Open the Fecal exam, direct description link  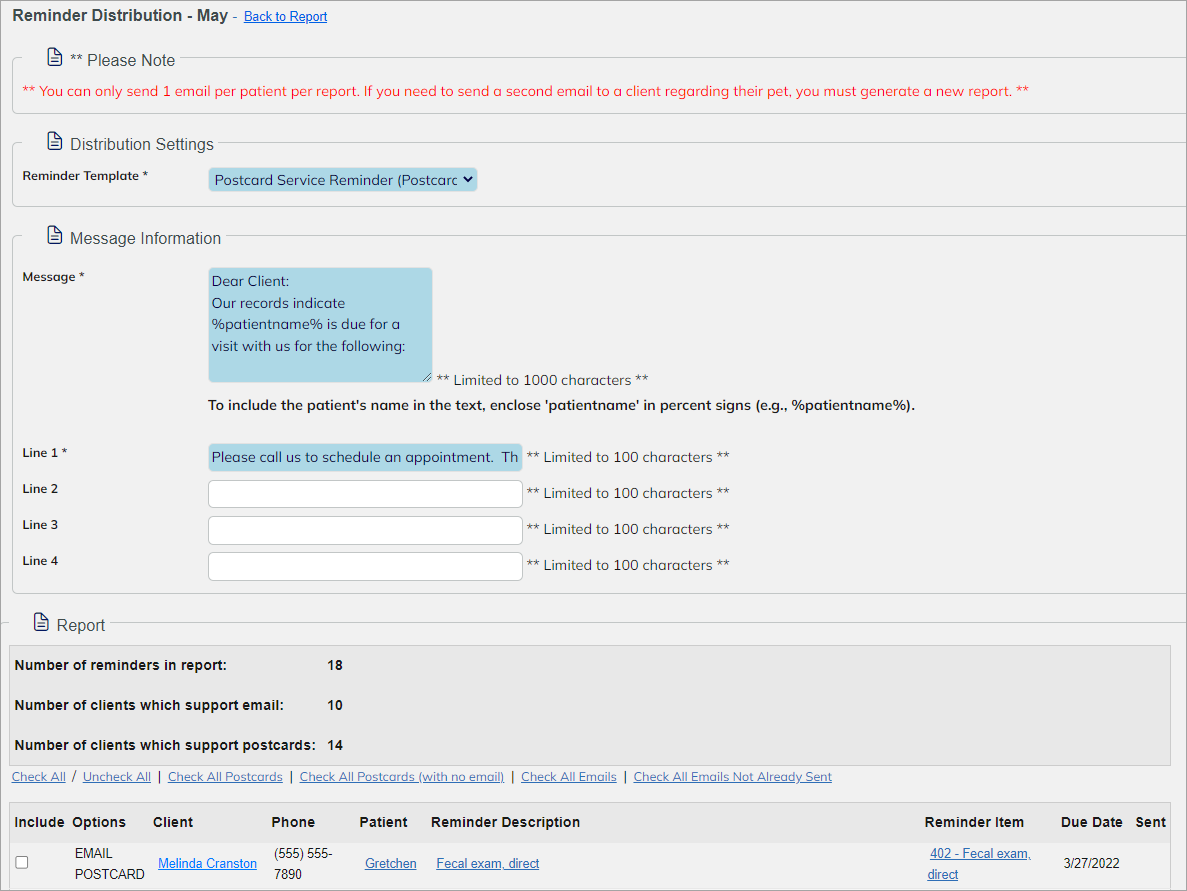(488, 864)
